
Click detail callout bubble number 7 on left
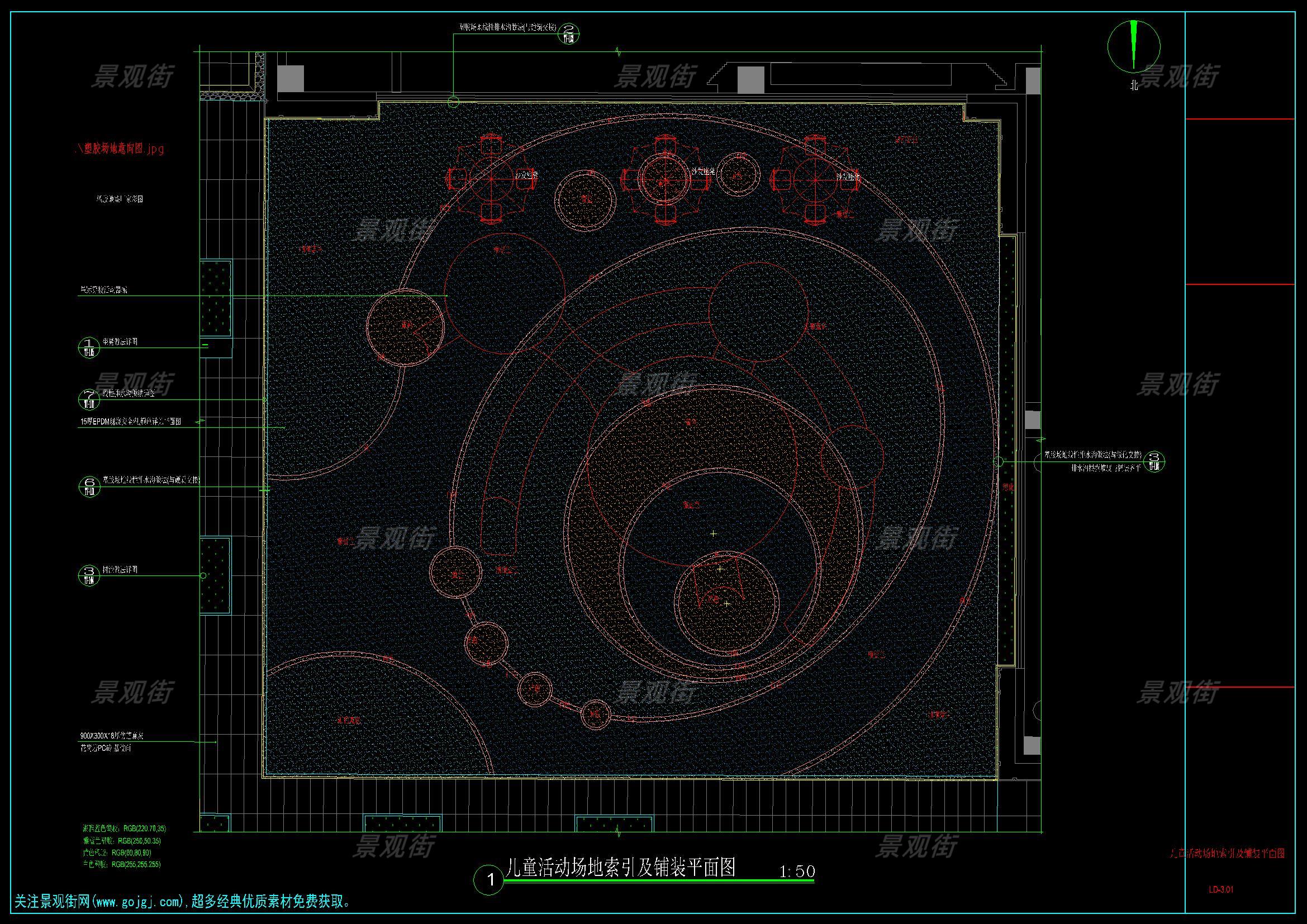(x=89, y=399)
